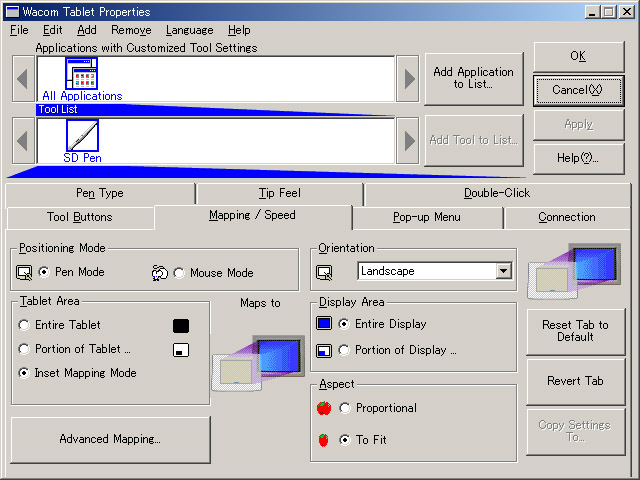Click the OK button
640x480 pixels.
coord(578,56)
